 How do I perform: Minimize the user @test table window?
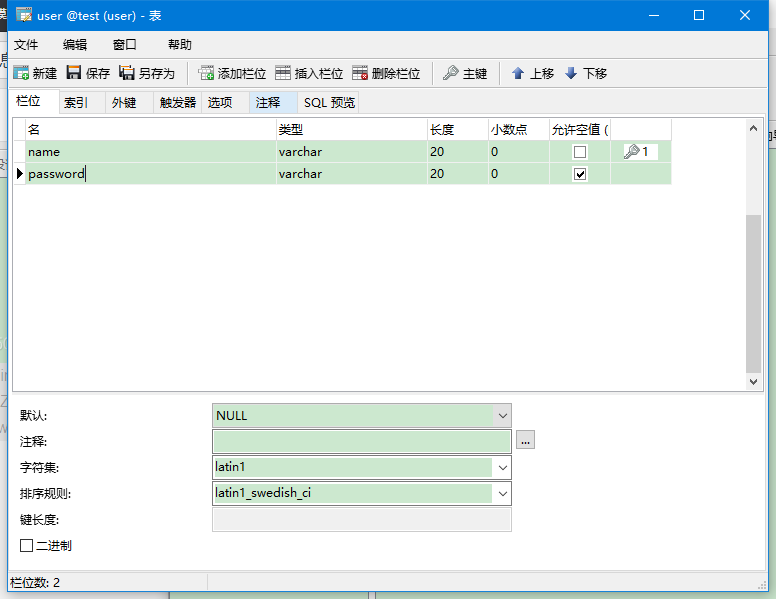click(x=654, y=15)
